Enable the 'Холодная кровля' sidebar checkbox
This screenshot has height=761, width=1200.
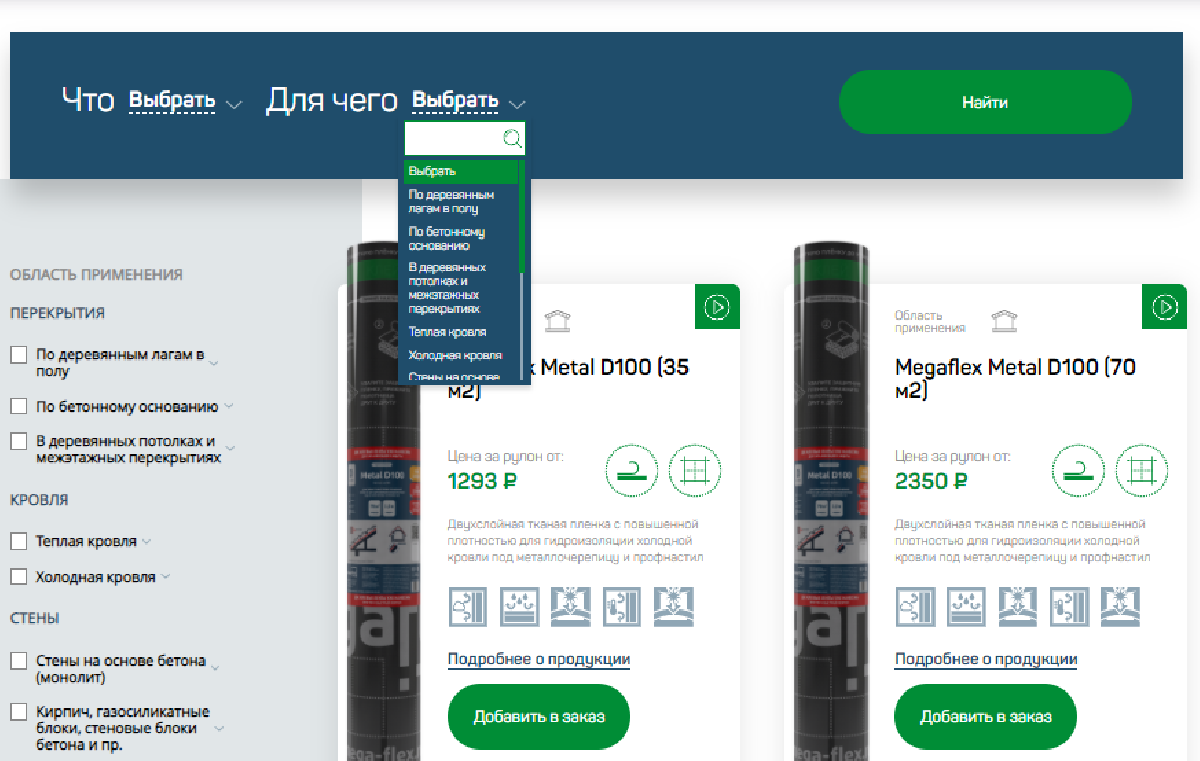click(19, 577)
